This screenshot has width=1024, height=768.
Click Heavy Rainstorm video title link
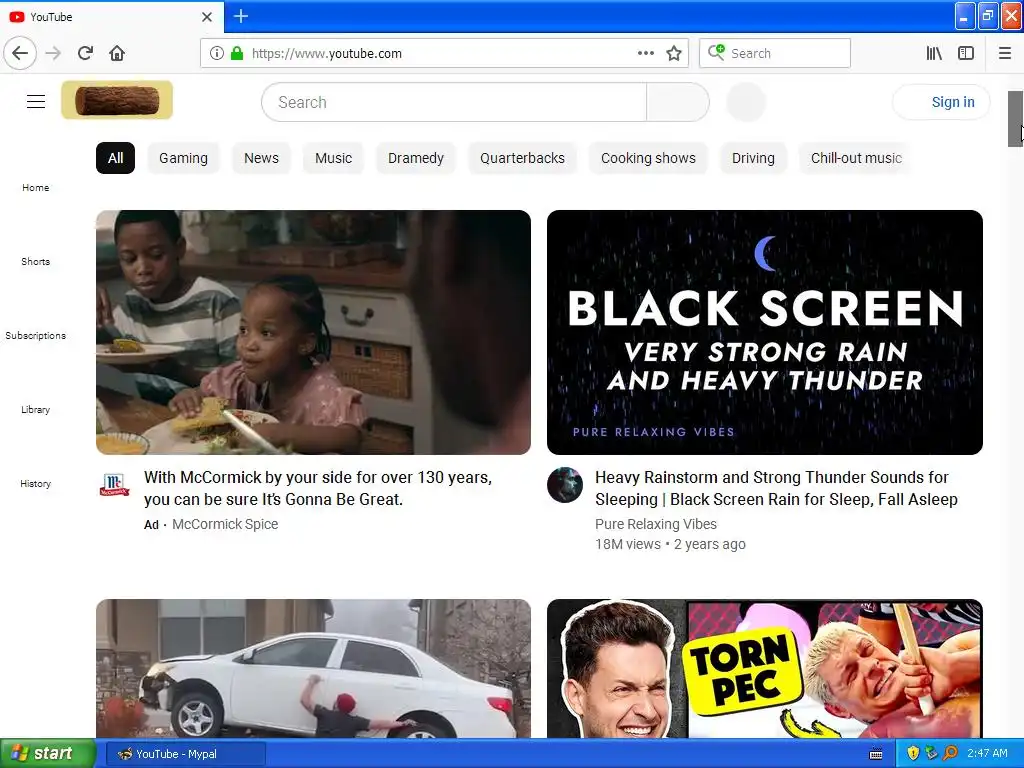[x=776, y=488]
